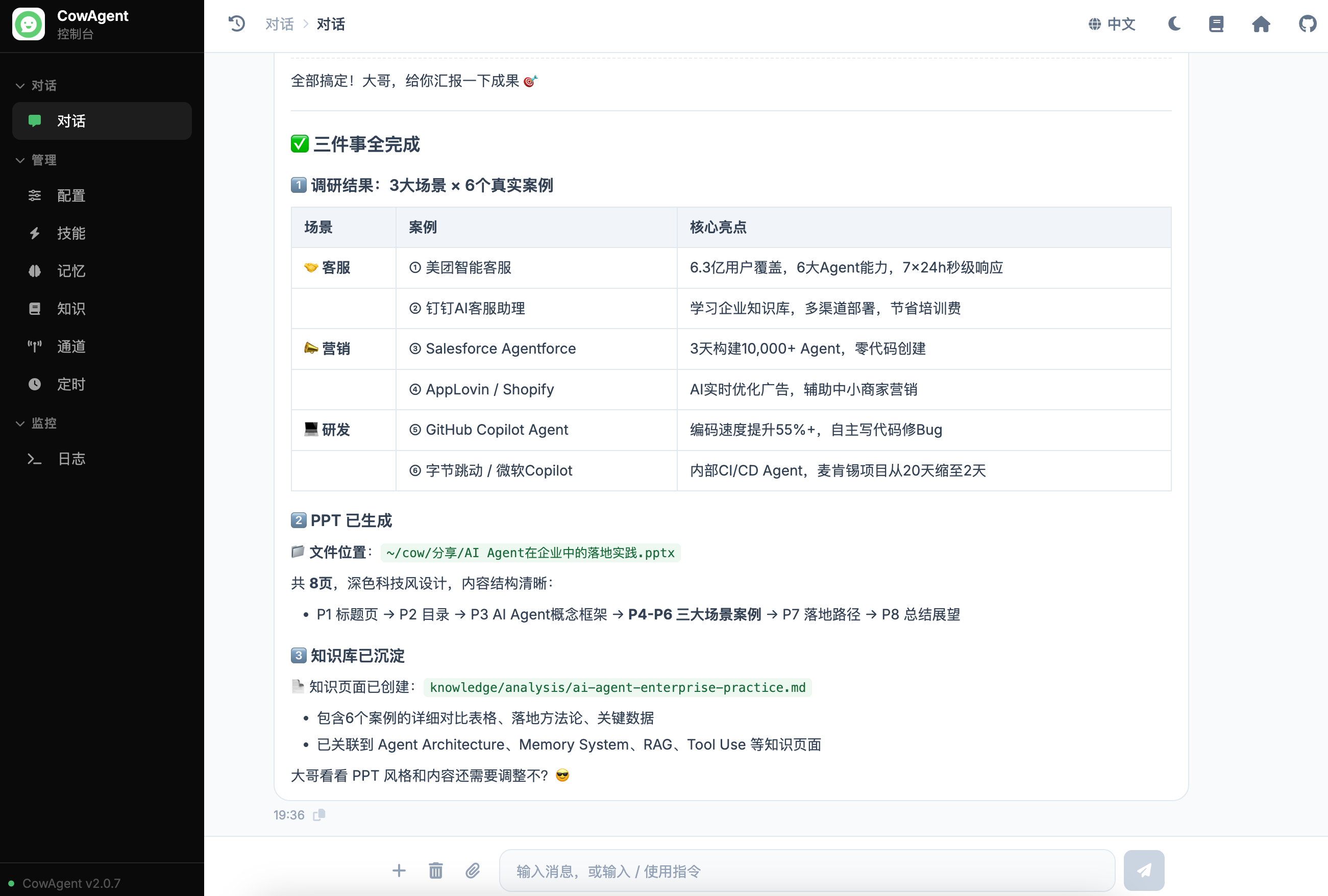Copy the assistant message next to 19:36

(319, 814)
